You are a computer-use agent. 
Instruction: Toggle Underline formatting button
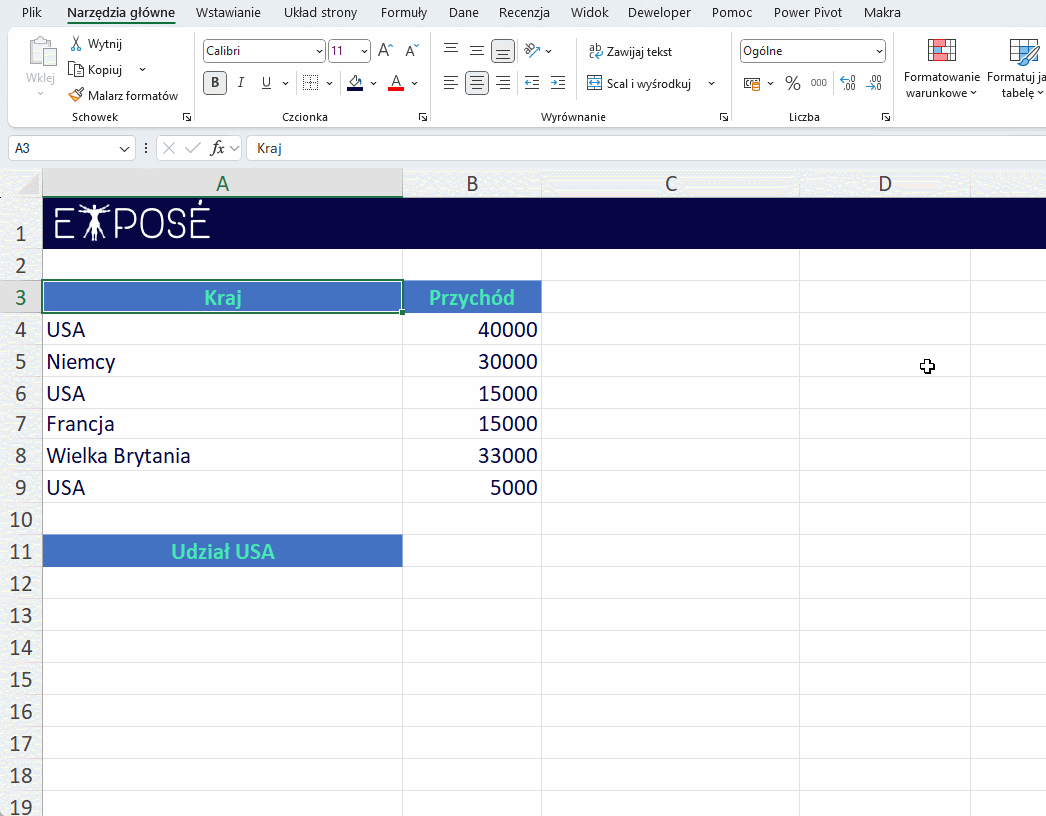pyautogui.click(x=266, y=83)
